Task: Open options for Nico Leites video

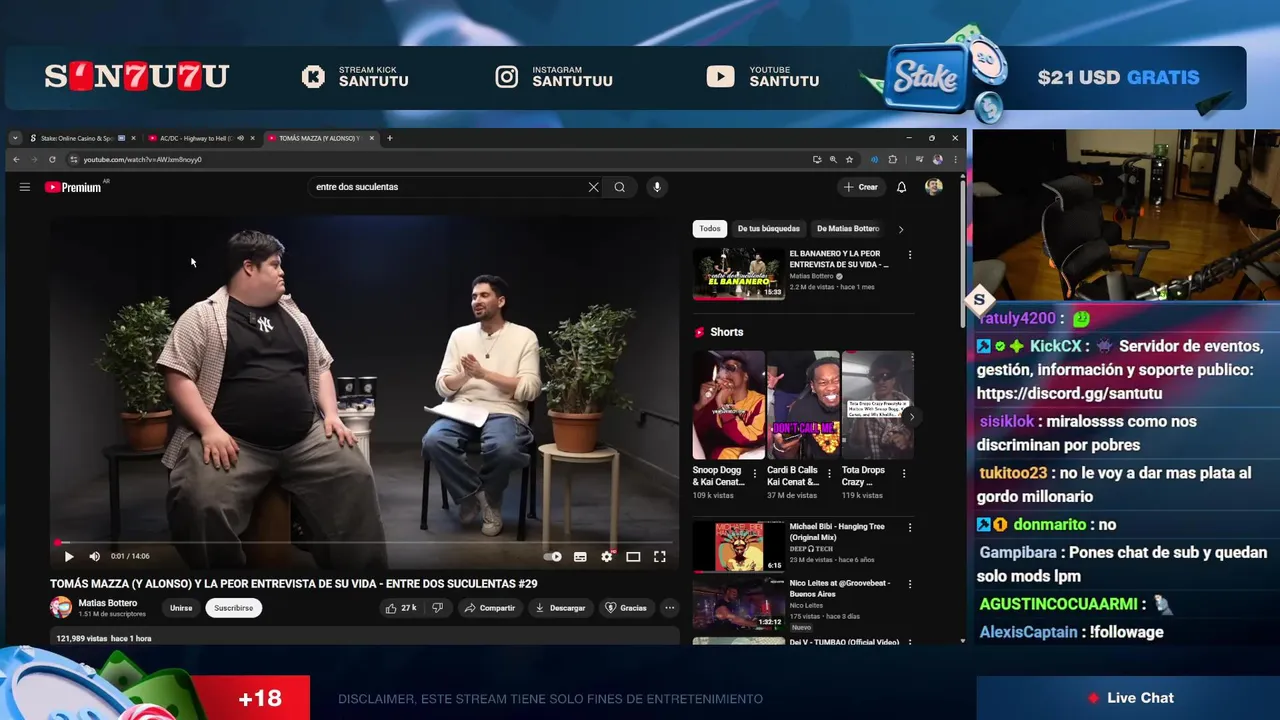Action: tap(910, 584)
